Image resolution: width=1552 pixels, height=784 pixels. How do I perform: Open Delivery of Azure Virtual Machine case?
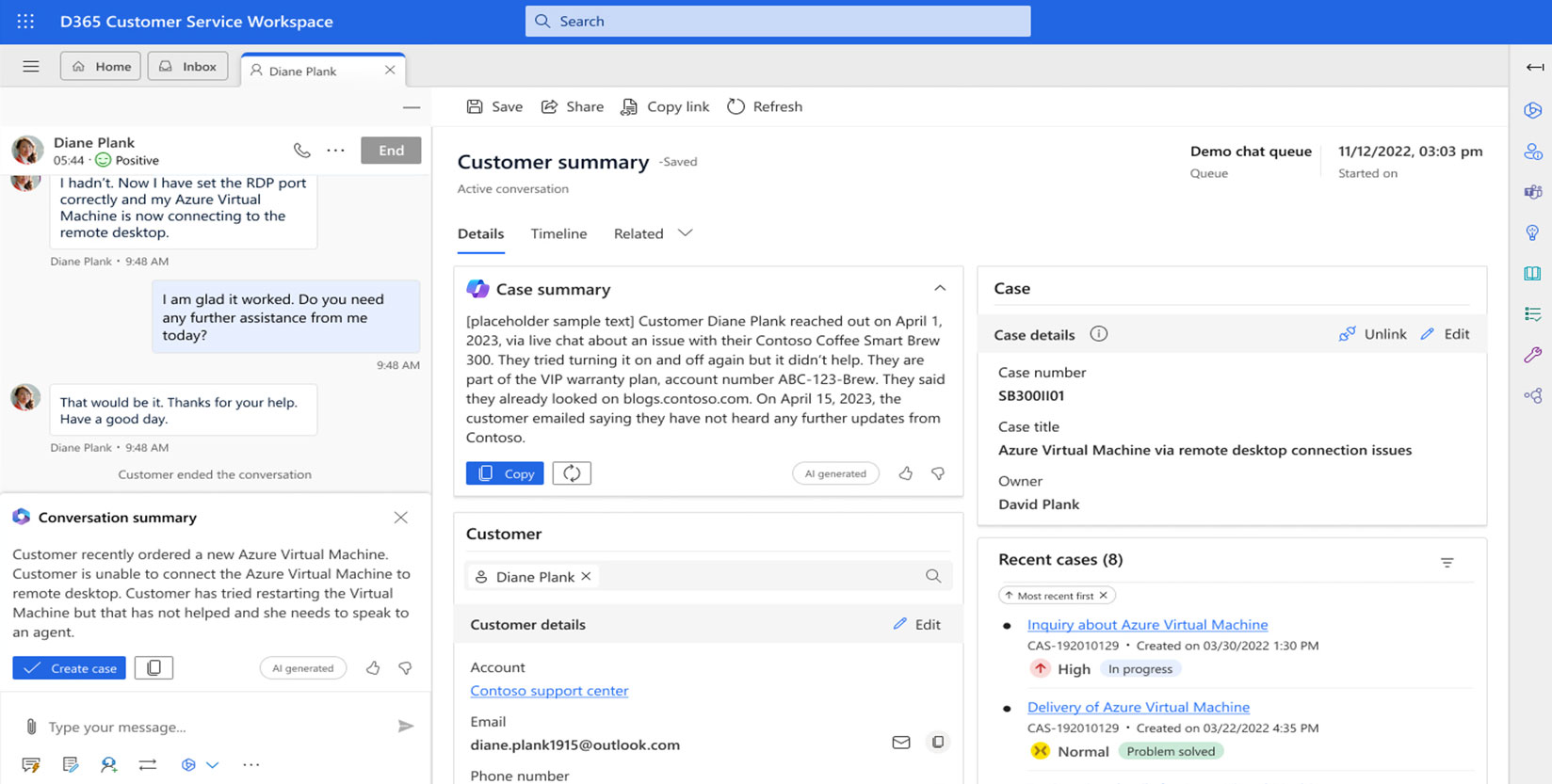click(x=1139, y=707)
